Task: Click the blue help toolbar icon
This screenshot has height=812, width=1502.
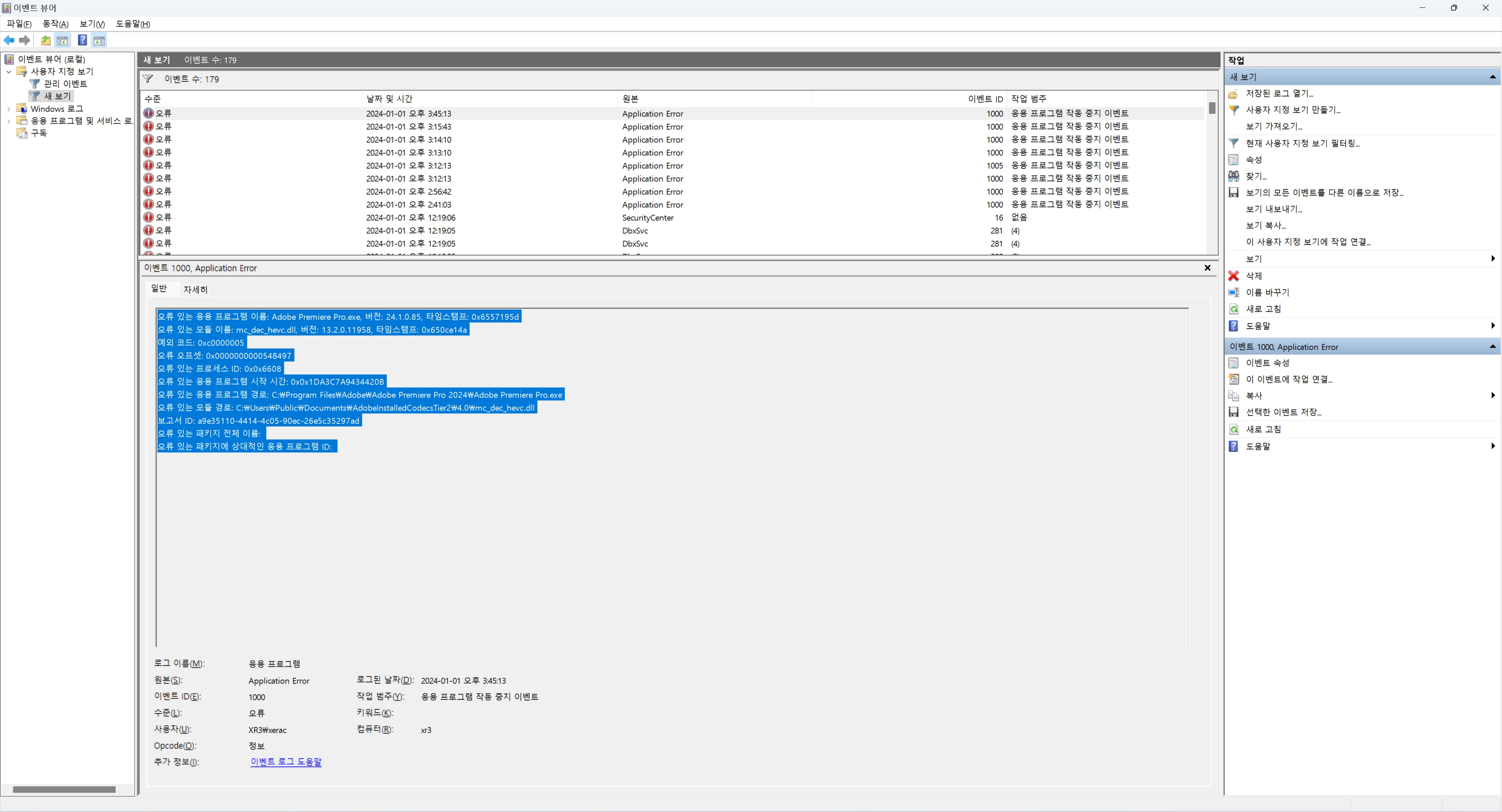Action: 82,40
